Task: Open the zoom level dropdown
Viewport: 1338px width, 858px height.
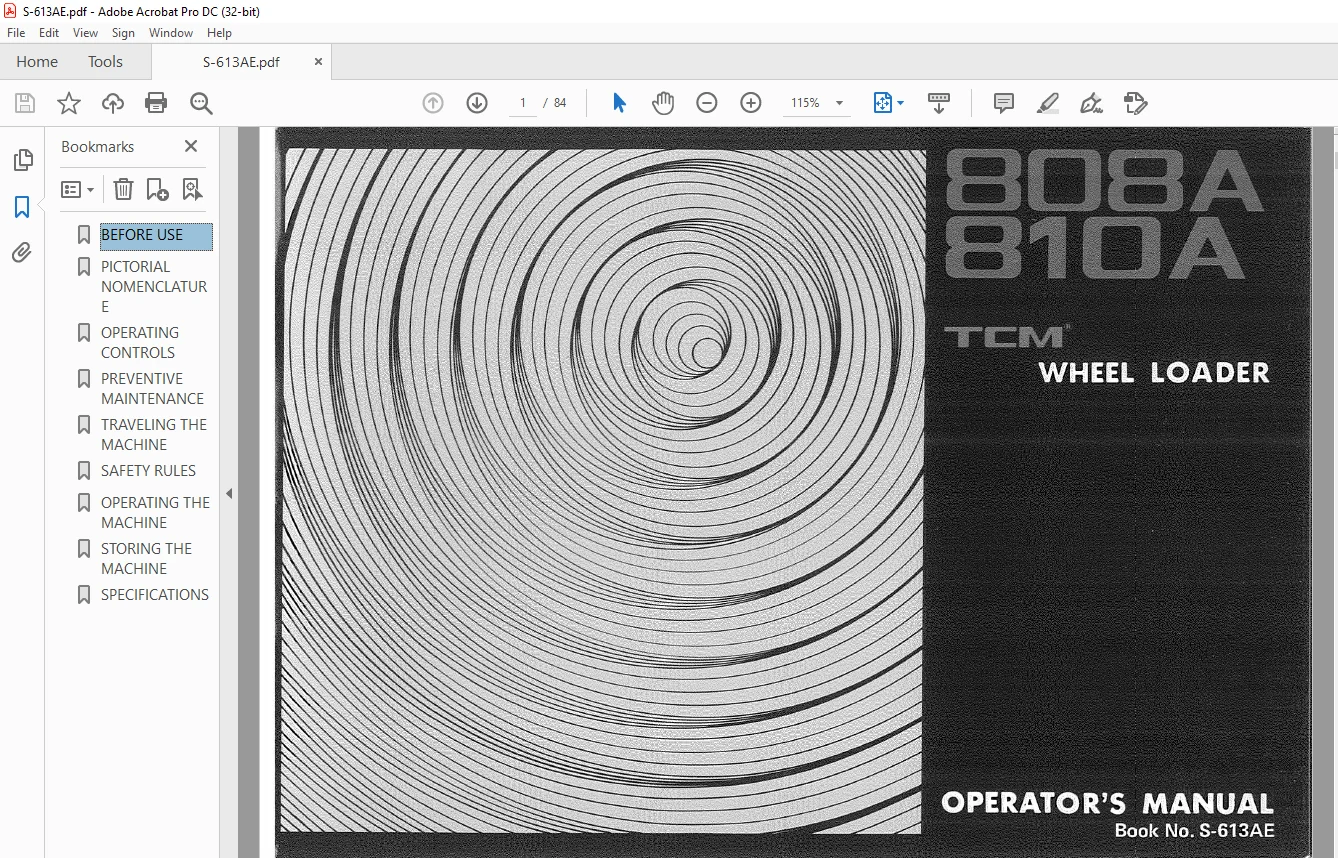Action: click(x=839, y=103)
